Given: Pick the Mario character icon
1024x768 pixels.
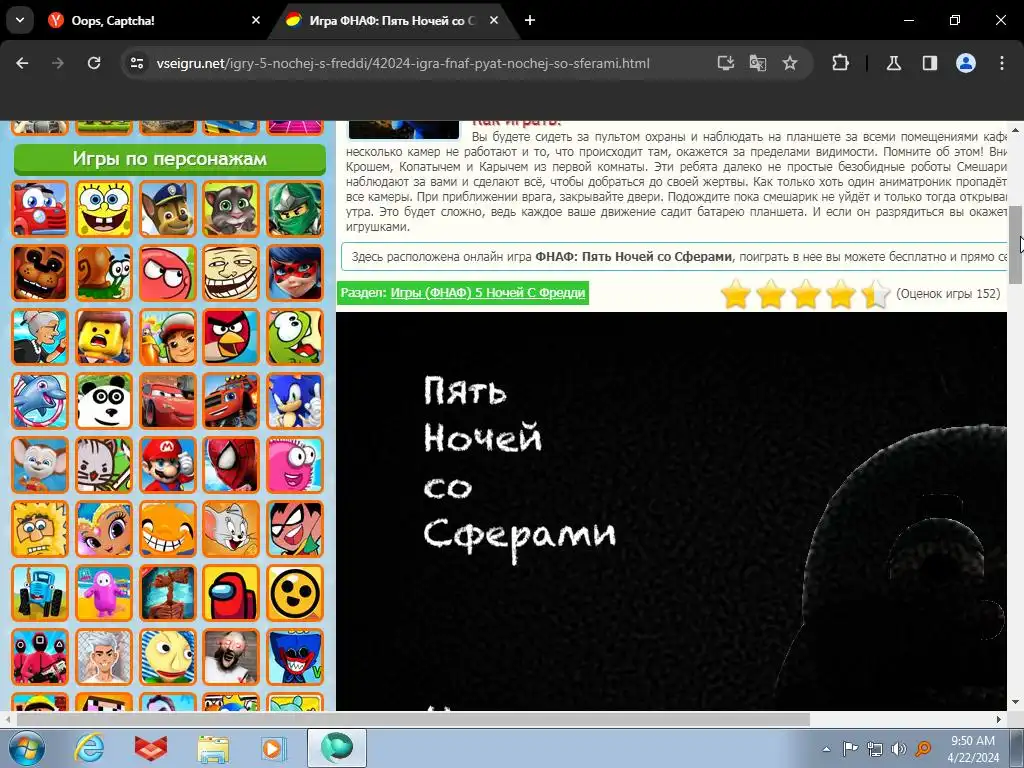Looking at the screenshot, I should click(167, 465).
